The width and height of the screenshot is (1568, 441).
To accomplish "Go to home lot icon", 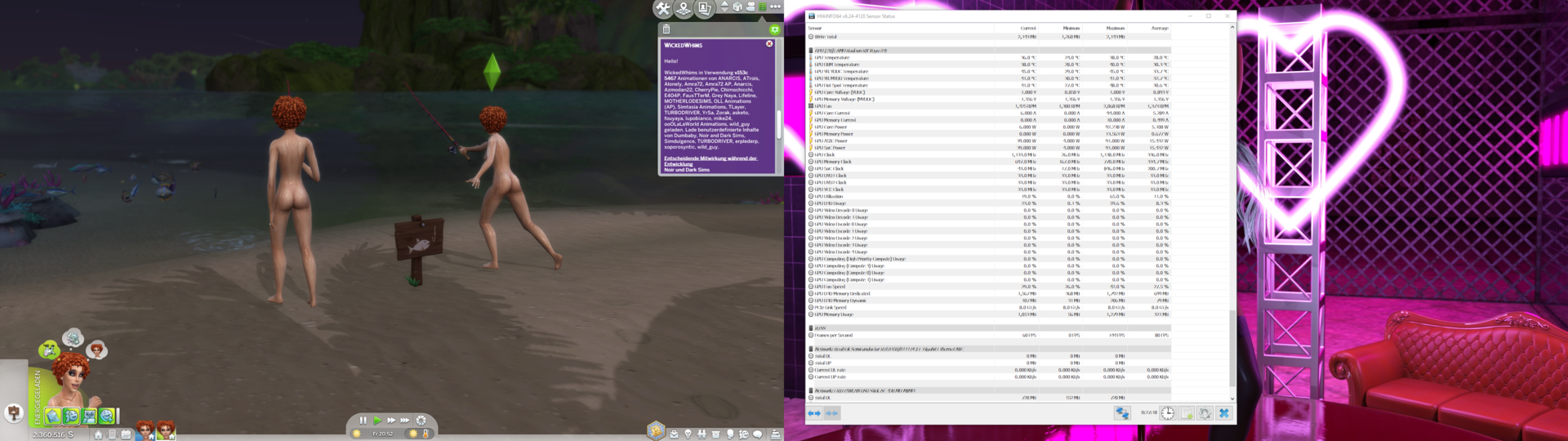I will point(98,434).
